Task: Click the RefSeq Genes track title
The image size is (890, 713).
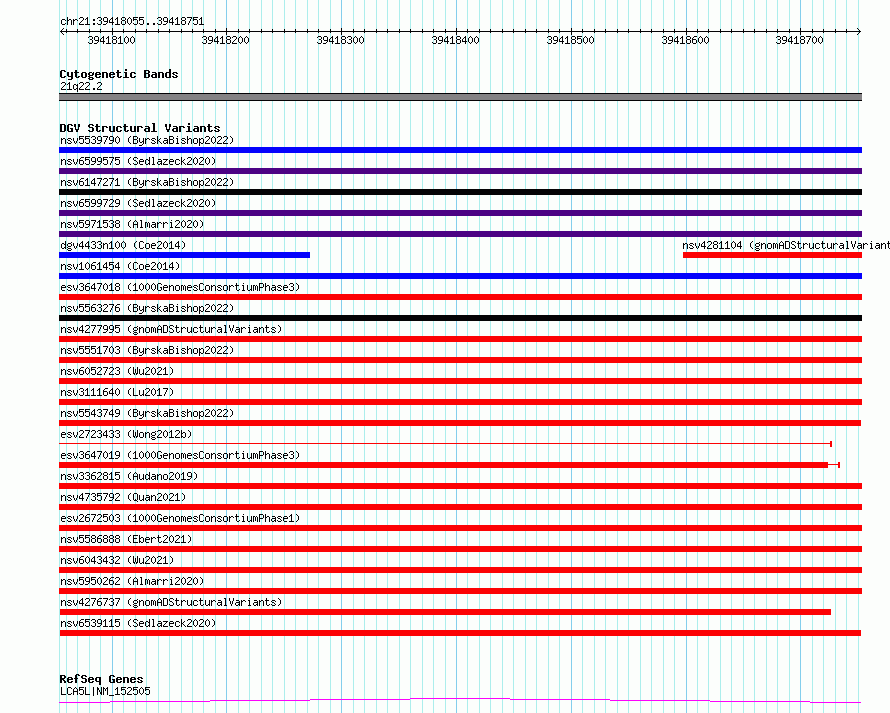Action: coord(101,679)
